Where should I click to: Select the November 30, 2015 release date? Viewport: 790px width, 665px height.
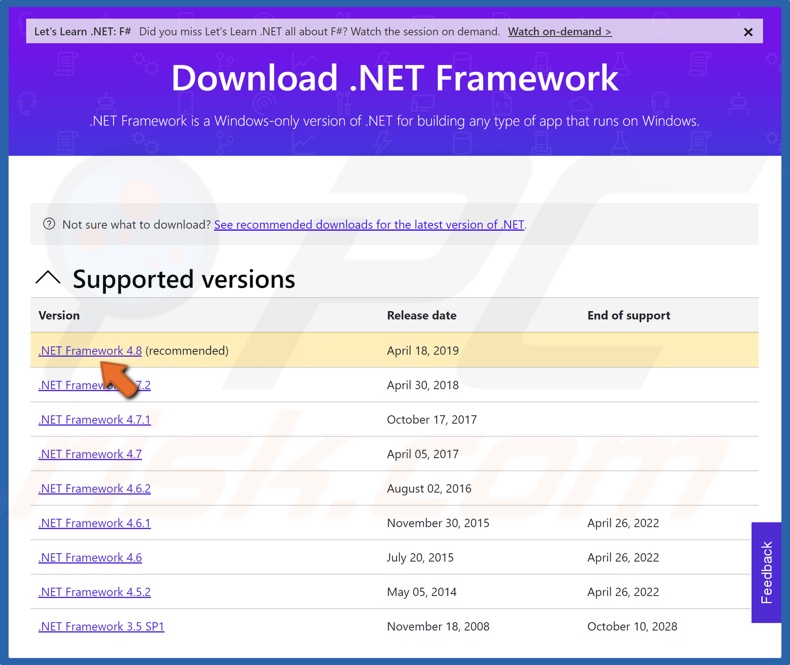[x=438, y=523]
